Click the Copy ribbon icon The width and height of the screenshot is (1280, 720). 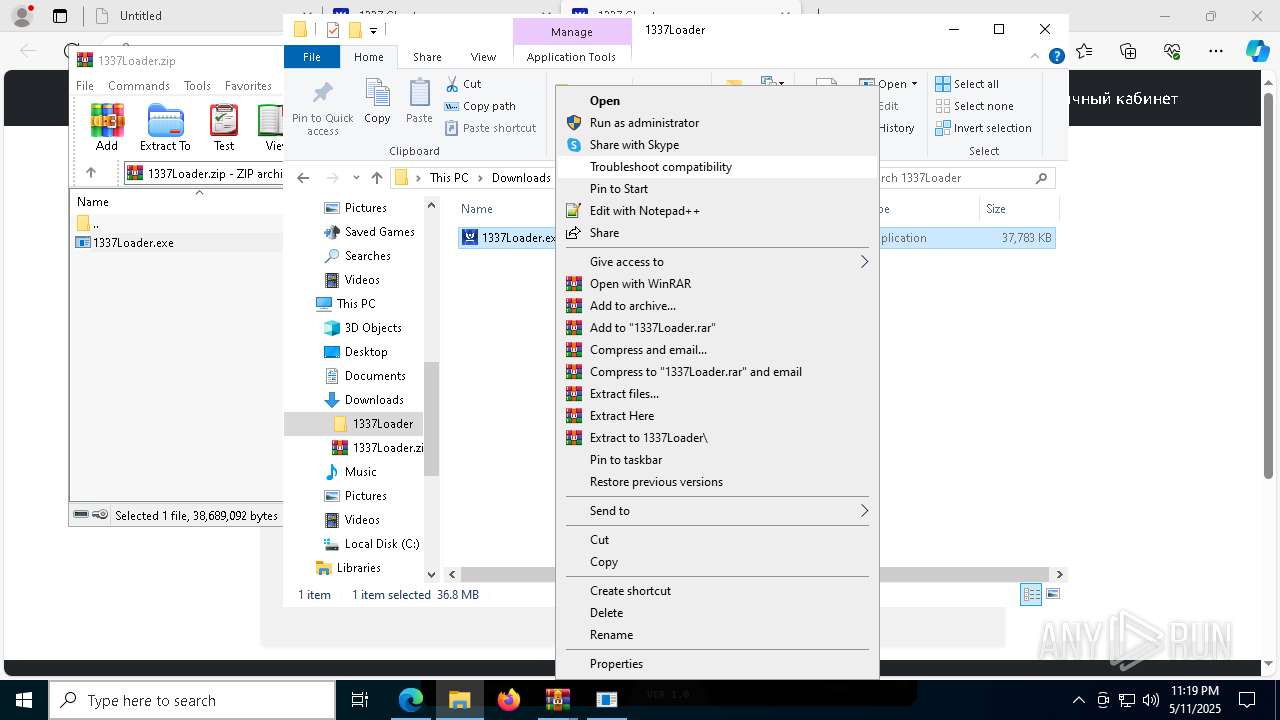pyautogui.click(x=377, y=102)
